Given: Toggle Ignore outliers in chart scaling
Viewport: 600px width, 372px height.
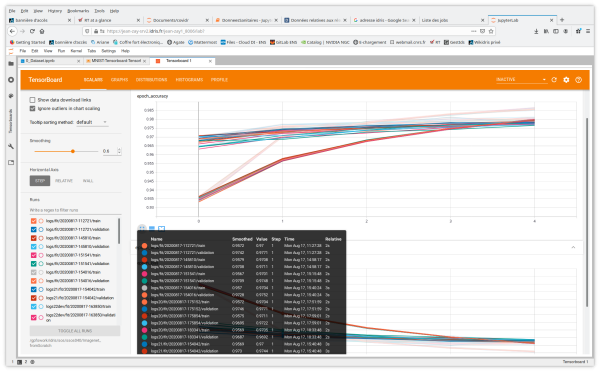Looking at the screenshot, I should (x=33, y=109).
